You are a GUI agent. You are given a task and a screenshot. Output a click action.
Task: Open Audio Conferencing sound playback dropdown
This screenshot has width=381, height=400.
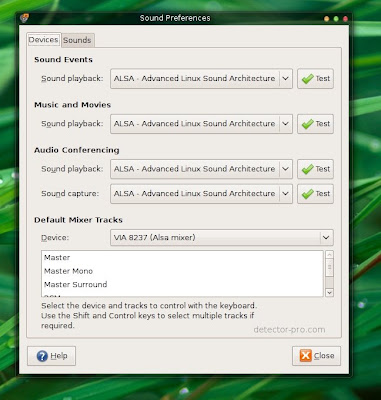(x=201, y=169)
